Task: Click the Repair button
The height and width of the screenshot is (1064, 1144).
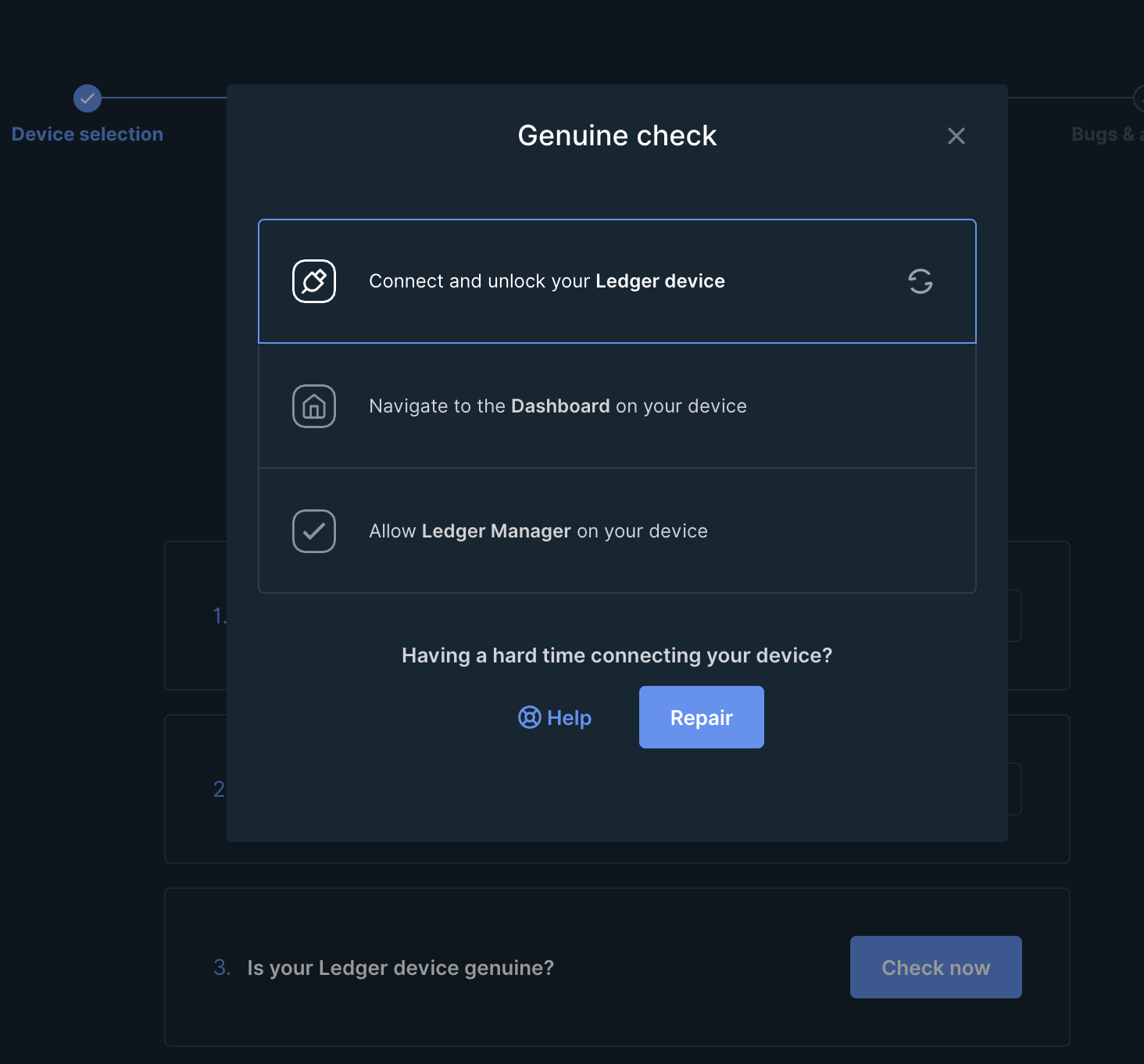Action: tap(702, 717)
